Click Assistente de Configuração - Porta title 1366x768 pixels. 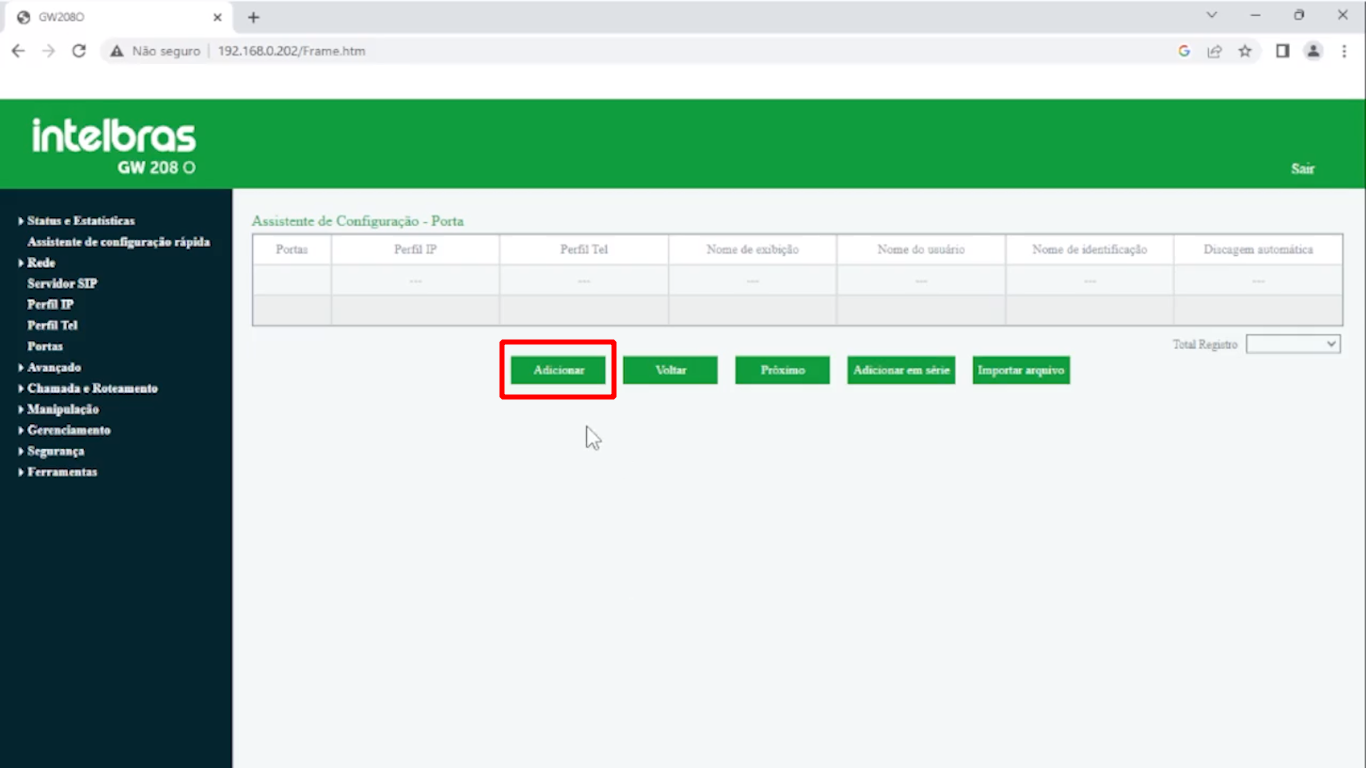tap(357, 221)
